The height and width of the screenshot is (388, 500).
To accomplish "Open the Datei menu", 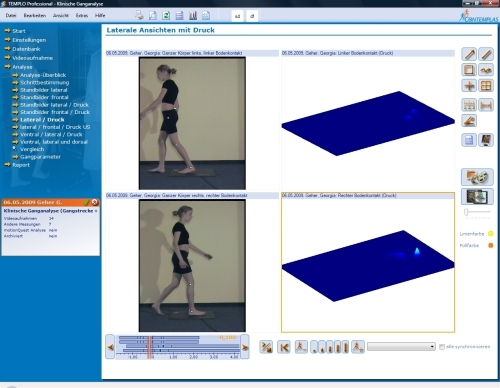I will (11, 15).
